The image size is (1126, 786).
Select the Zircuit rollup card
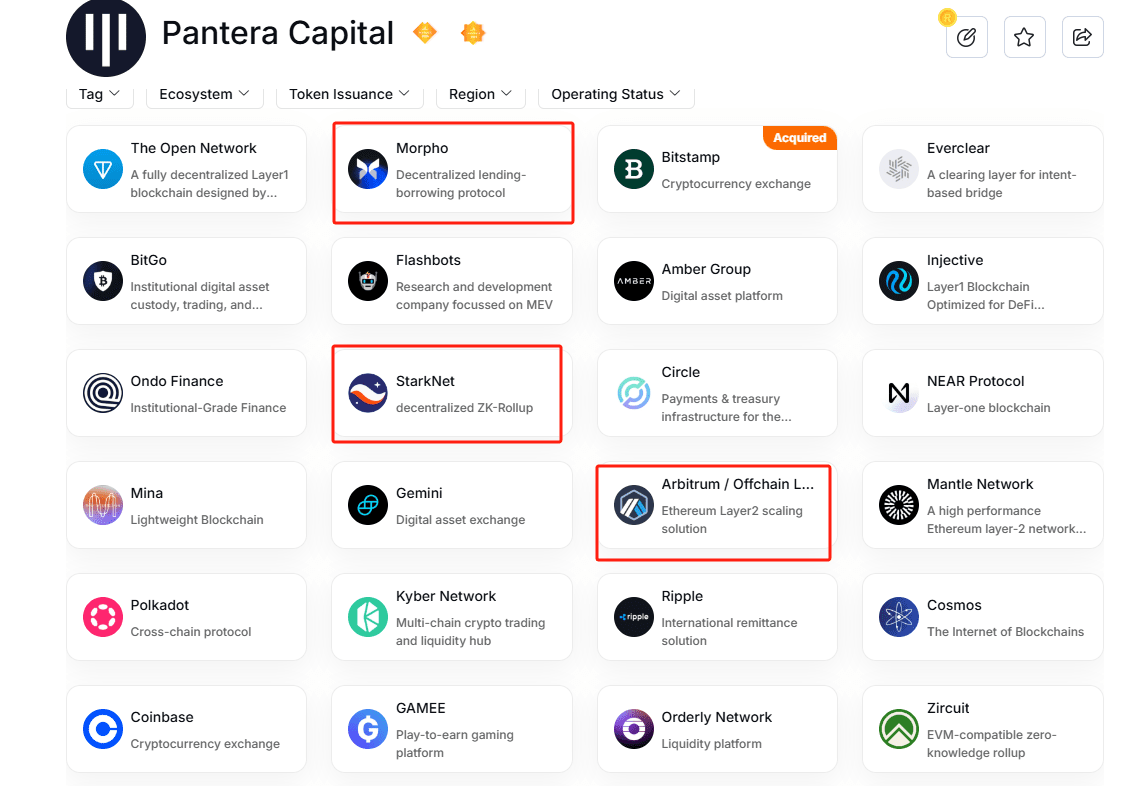click(x=982, y=729)
